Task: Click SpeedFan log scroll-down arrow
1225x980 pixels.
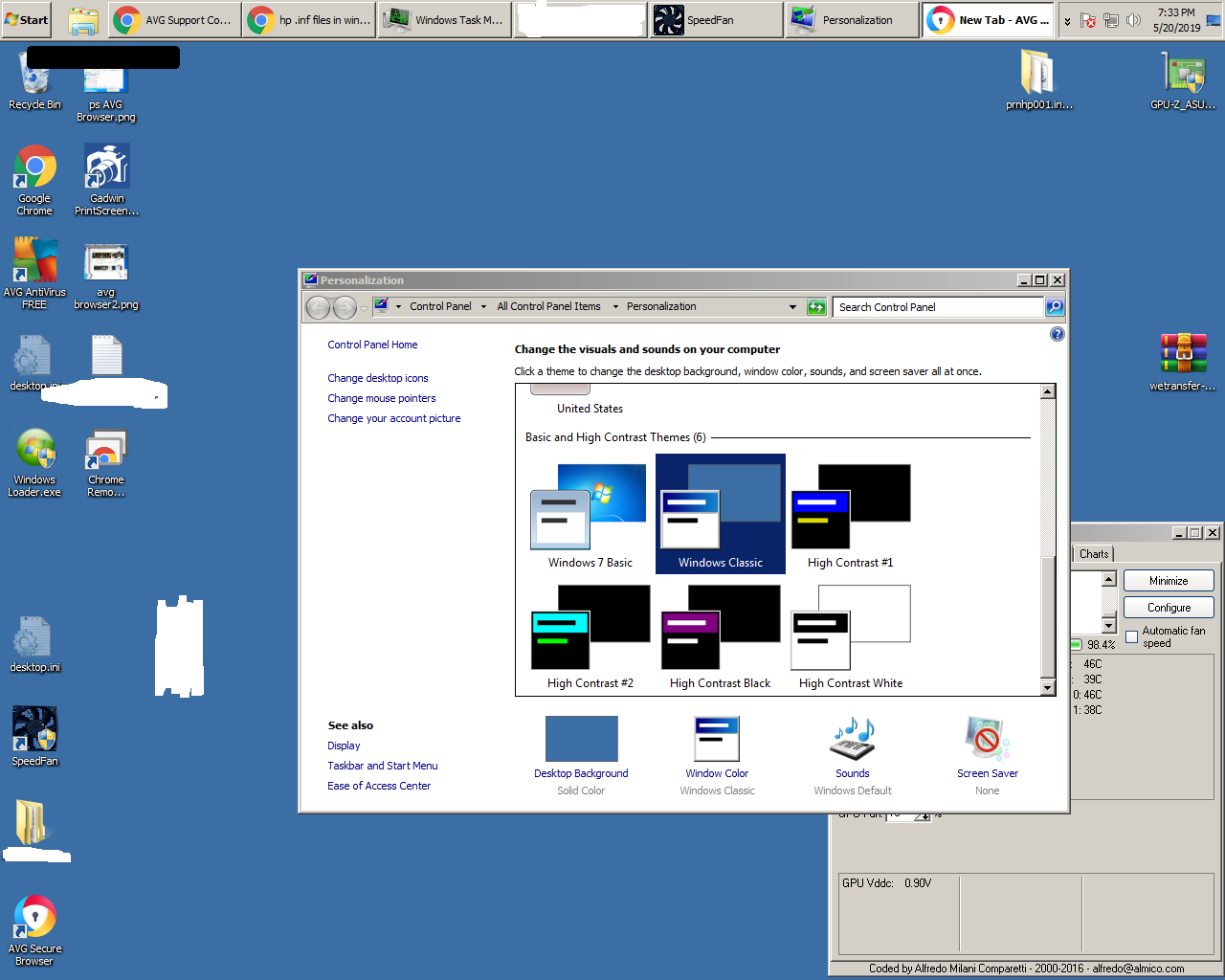Action: pyautogui.click(x=1109, y=626)
